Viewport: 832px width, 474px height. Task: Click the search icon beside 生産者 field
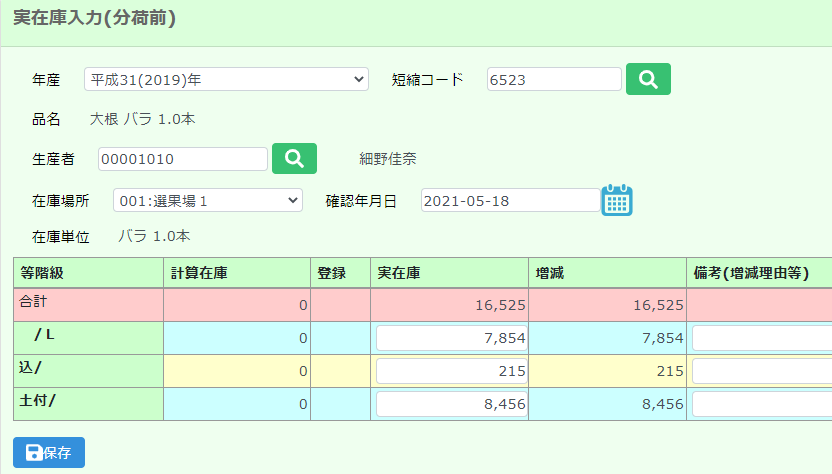pos(294,159)
